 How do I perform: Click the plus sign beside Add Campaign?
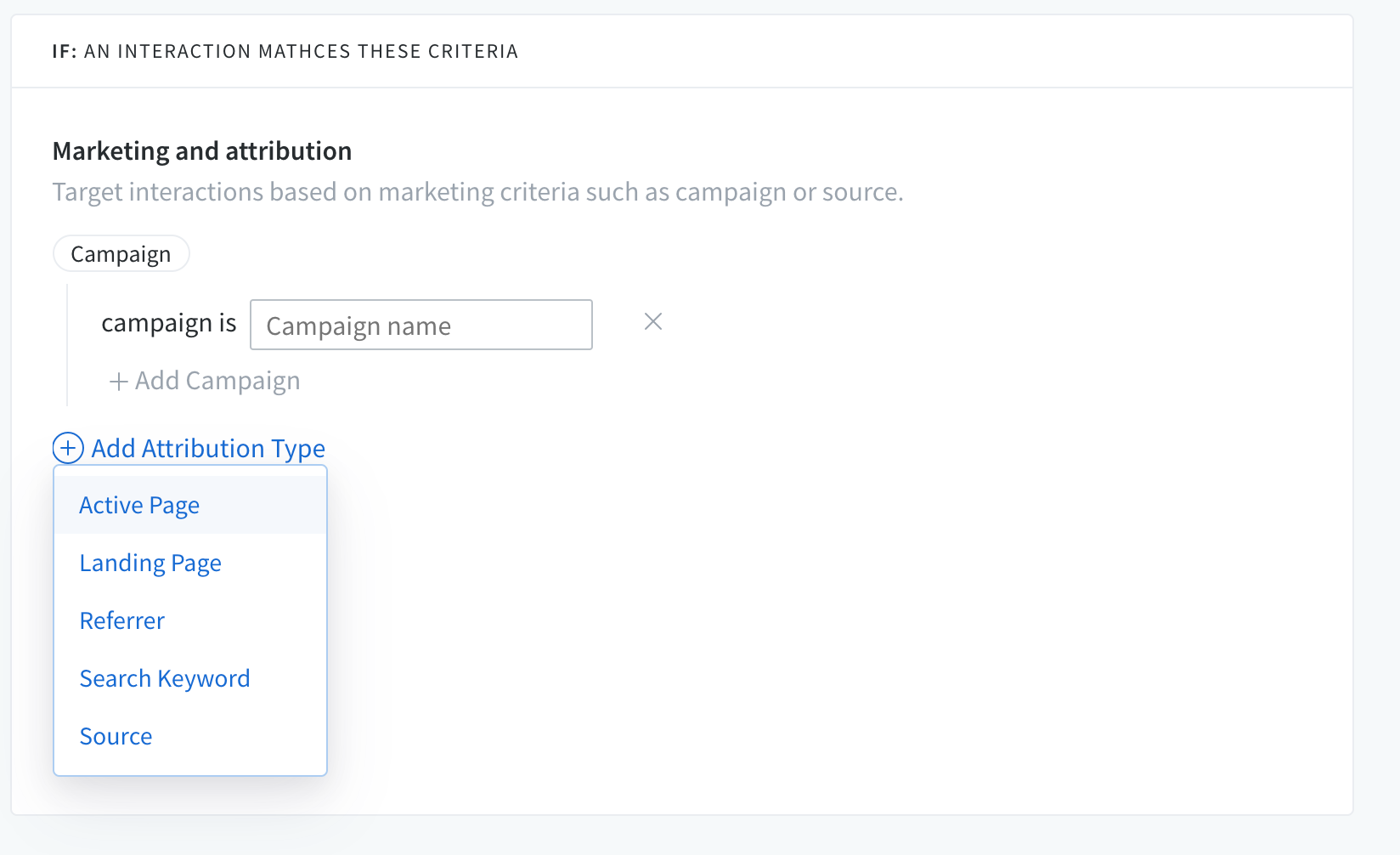[118, 382]
